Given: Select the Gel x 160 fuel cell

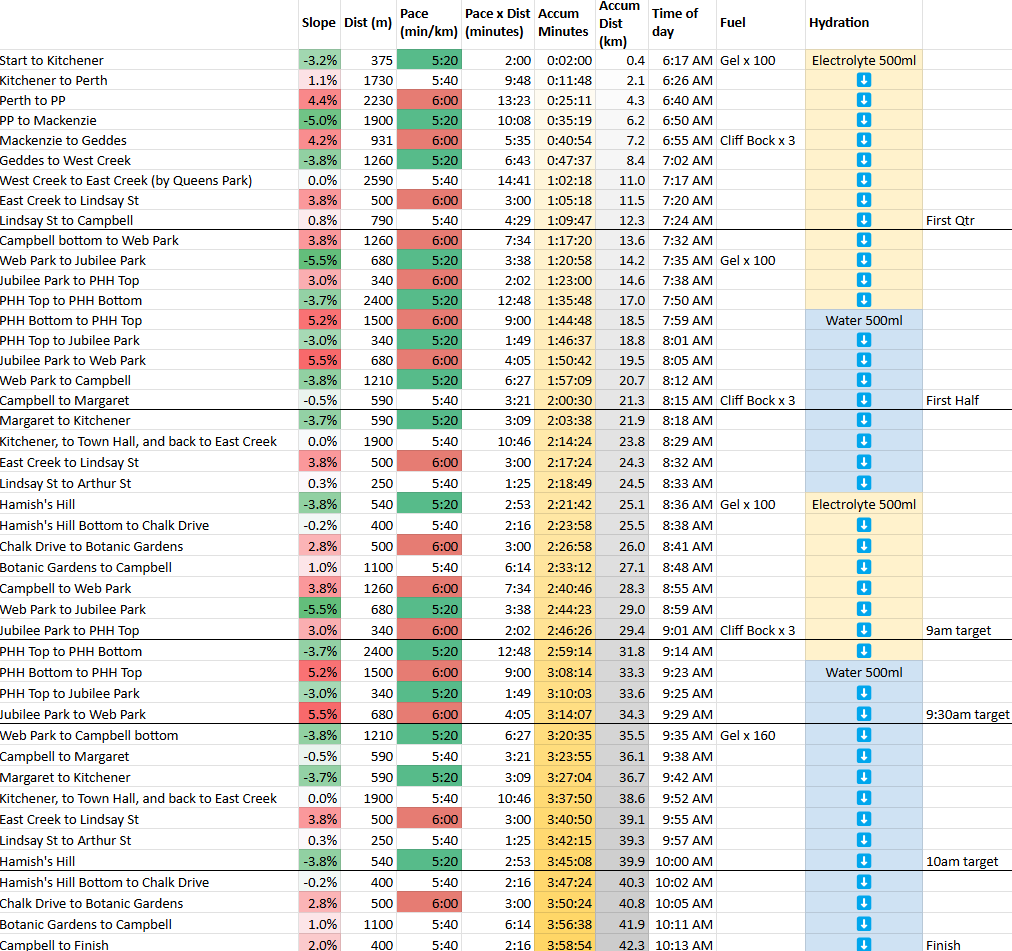Looking at the screenshot, I should click(x=747, y=734).
